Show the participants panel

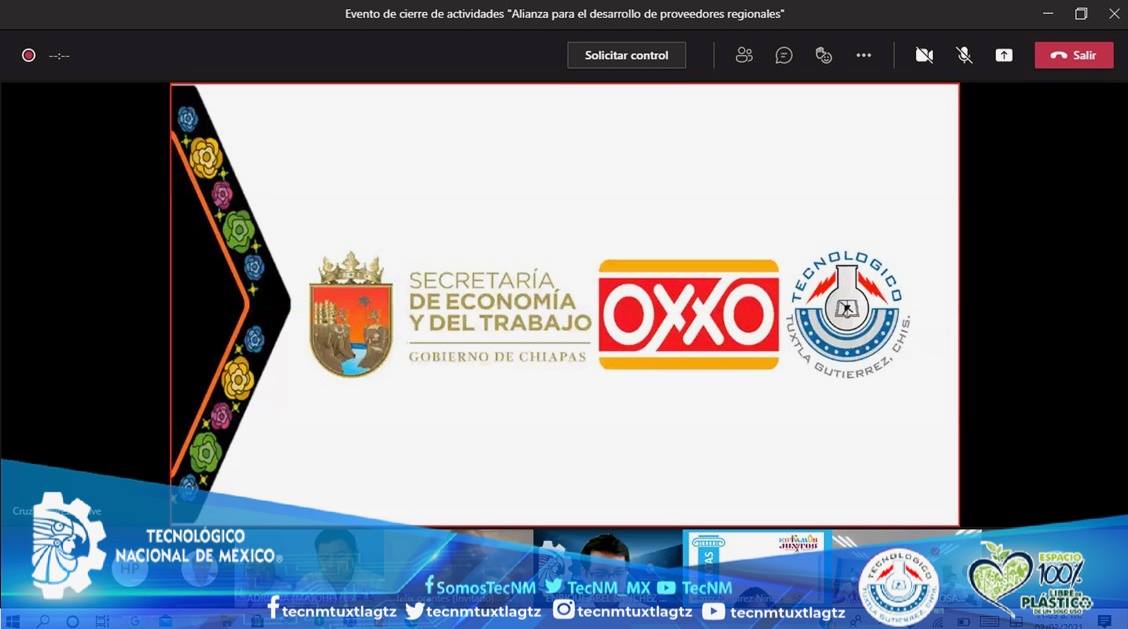coord(744,55)
